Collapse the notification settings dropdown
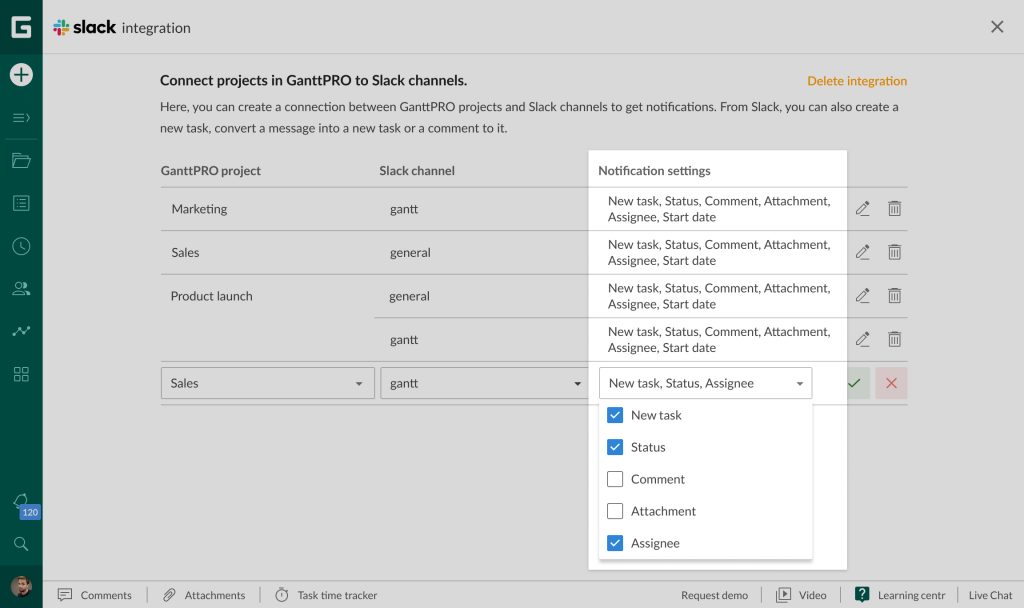This screenshot has width=1024, height=608. point(705,383)
